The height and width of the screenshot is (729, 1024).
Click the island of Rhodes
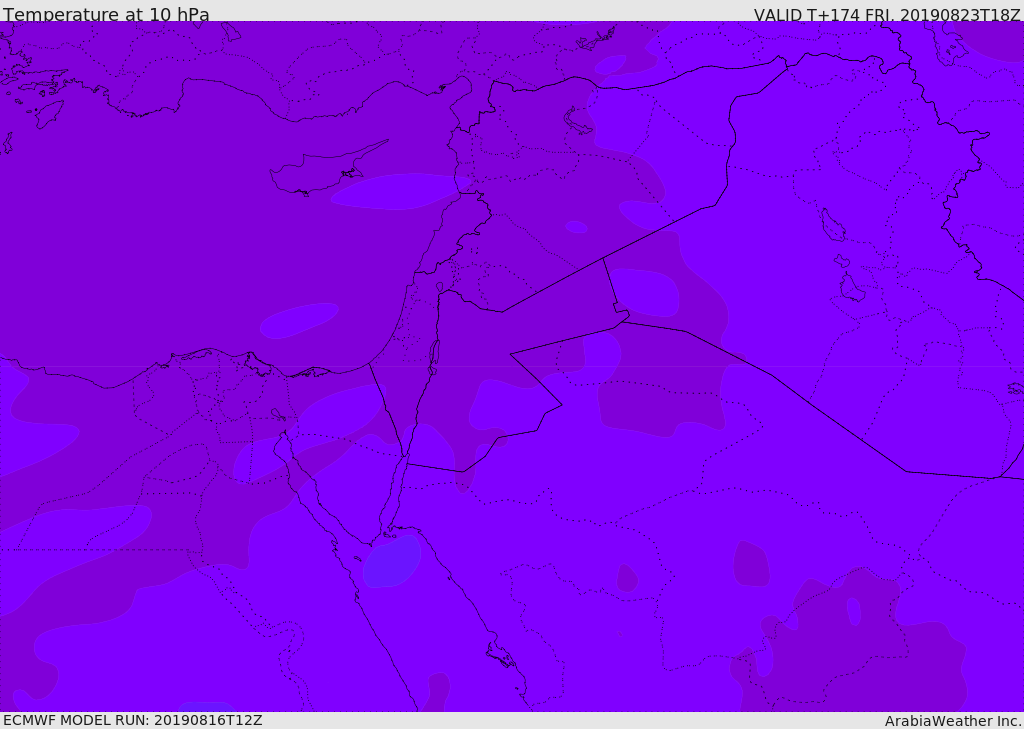click(48, 113)
